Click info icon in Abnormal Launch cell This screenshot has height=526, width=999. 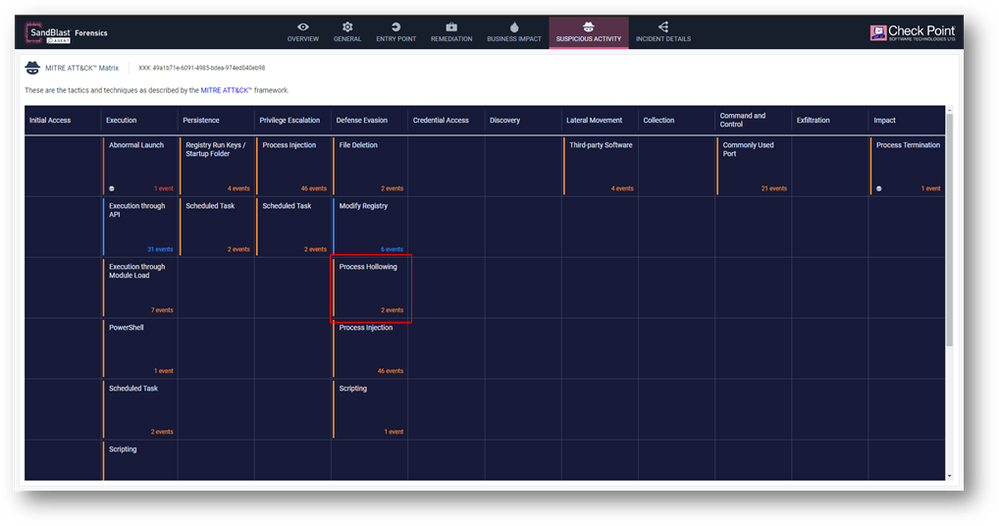pos(112,188)
